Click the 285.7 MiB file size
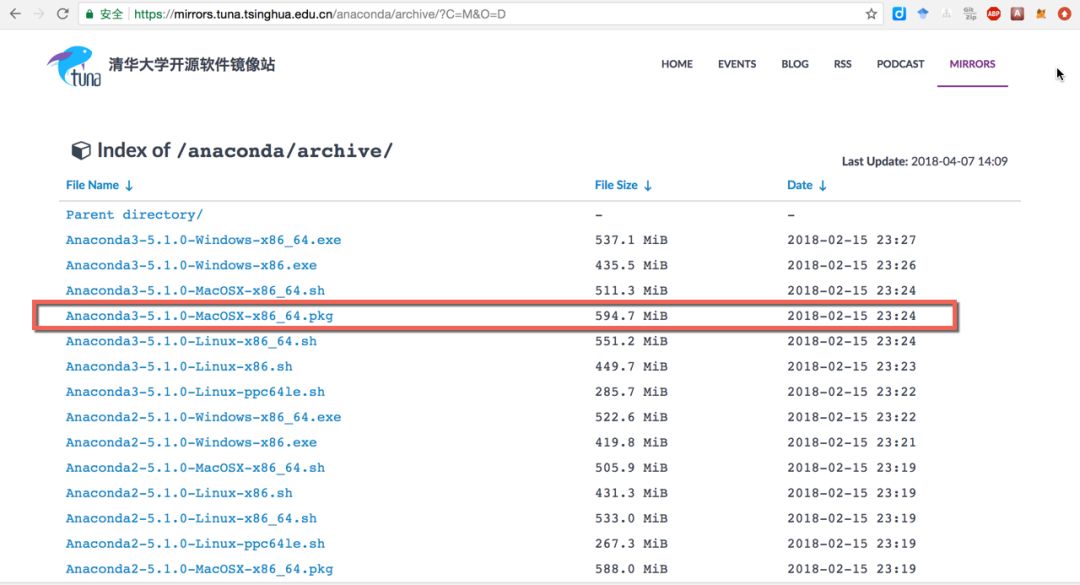 point(631,391)
